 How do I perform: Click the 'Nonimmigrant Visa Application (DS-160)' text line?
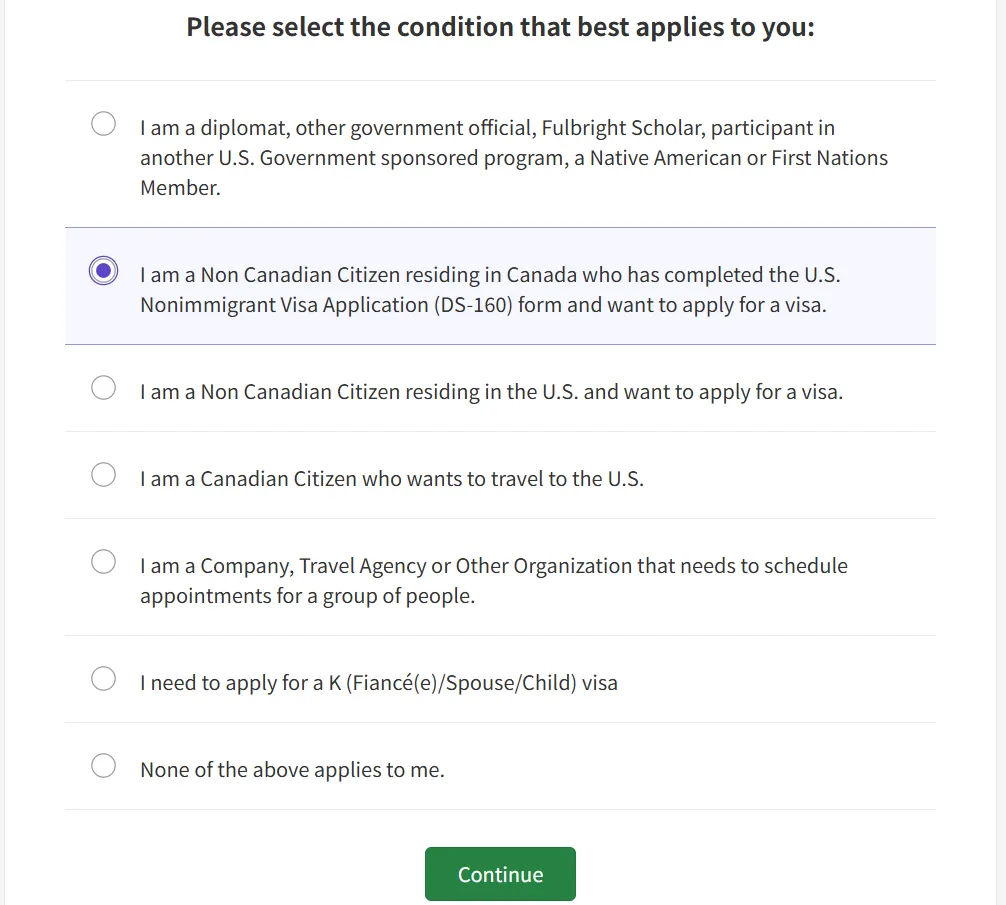pyautogui.click(x=483, y=305)
